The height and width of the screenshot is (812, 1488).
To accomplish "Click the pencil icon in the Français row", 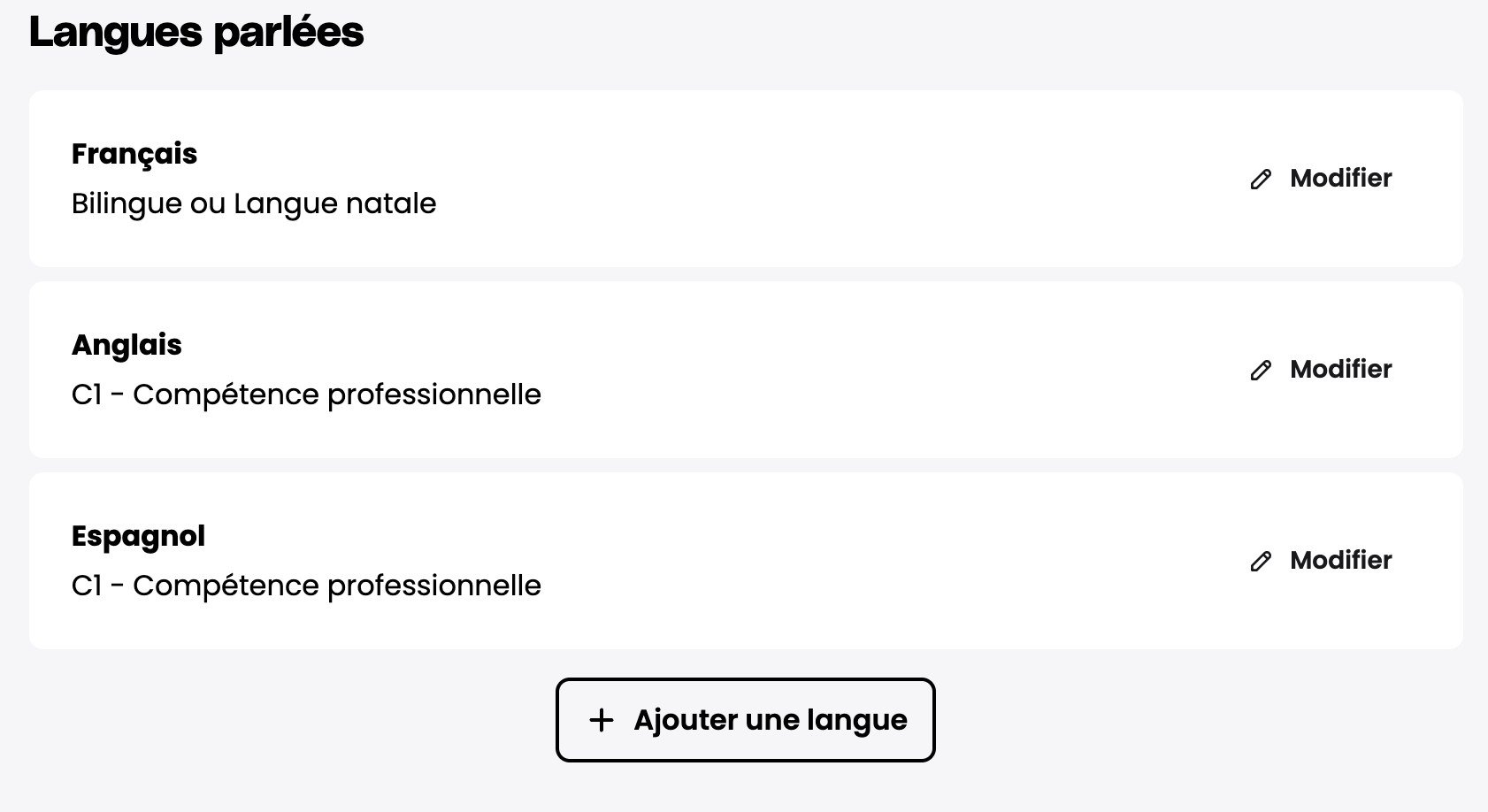I will point(1261,179).
